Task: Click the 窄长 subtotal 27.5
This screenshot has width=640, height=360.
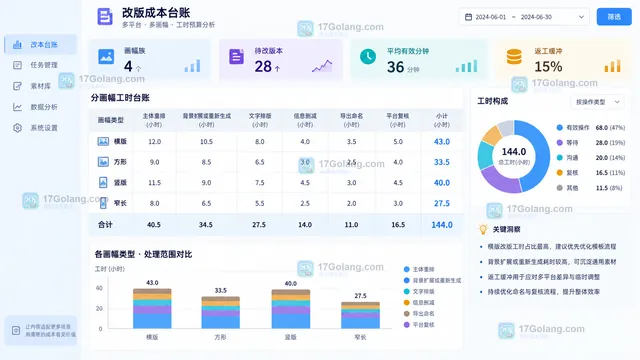Action: coord(442,203)
